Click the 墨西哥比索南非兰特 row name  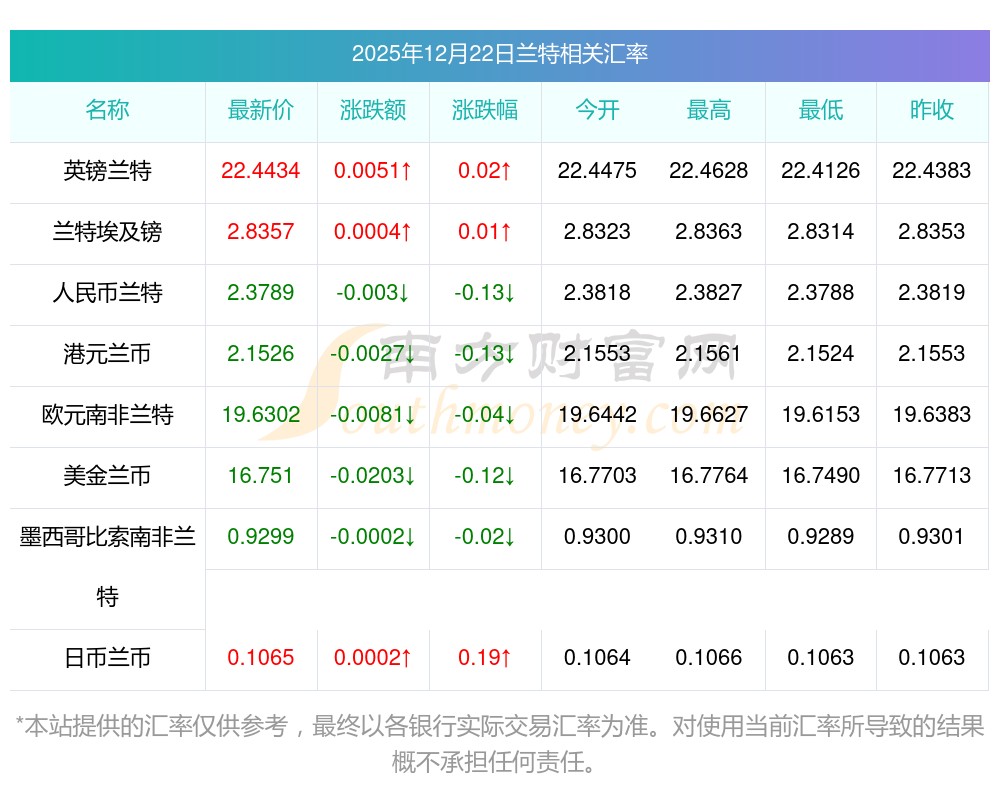[x=107, y=567]
